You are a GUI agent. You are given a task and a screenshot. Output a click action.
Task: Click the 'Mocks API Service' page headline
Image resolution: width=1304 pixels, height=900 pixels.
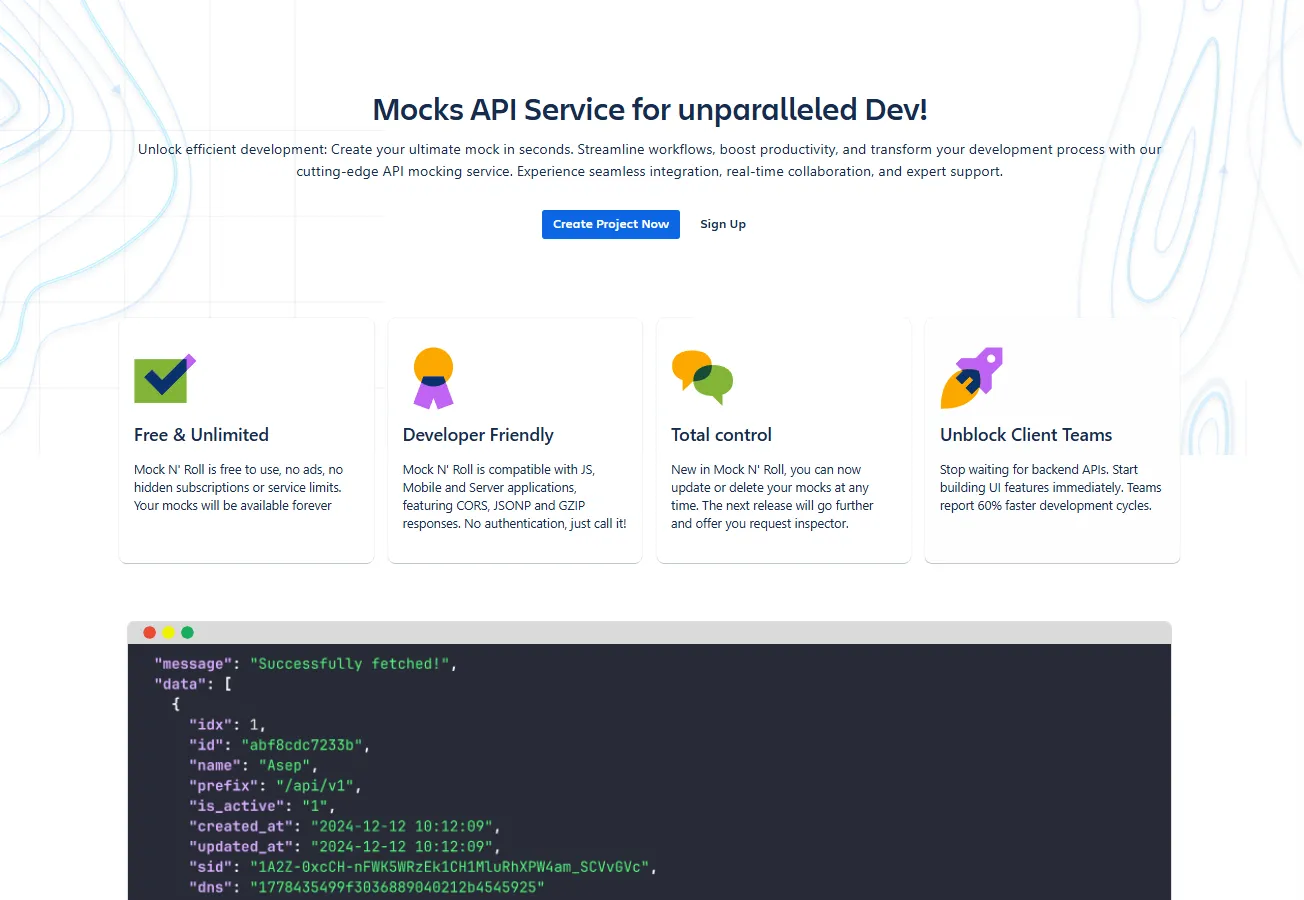tap(650, 110)
